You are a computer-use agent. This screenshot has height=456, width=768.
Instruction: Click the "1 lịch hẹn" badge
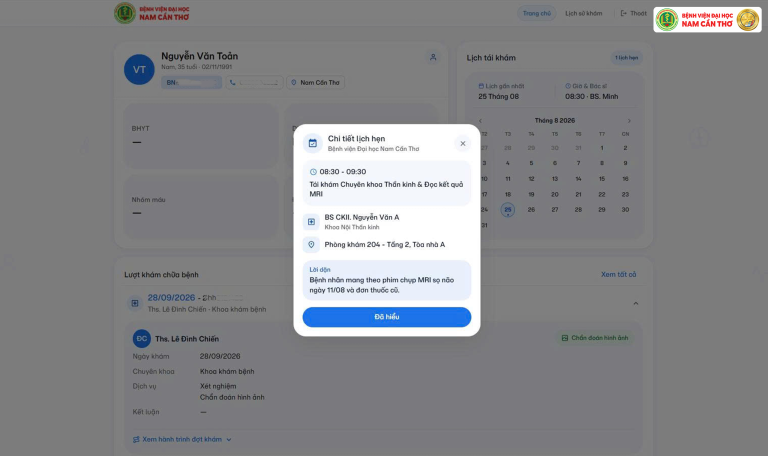coord(626,58)
